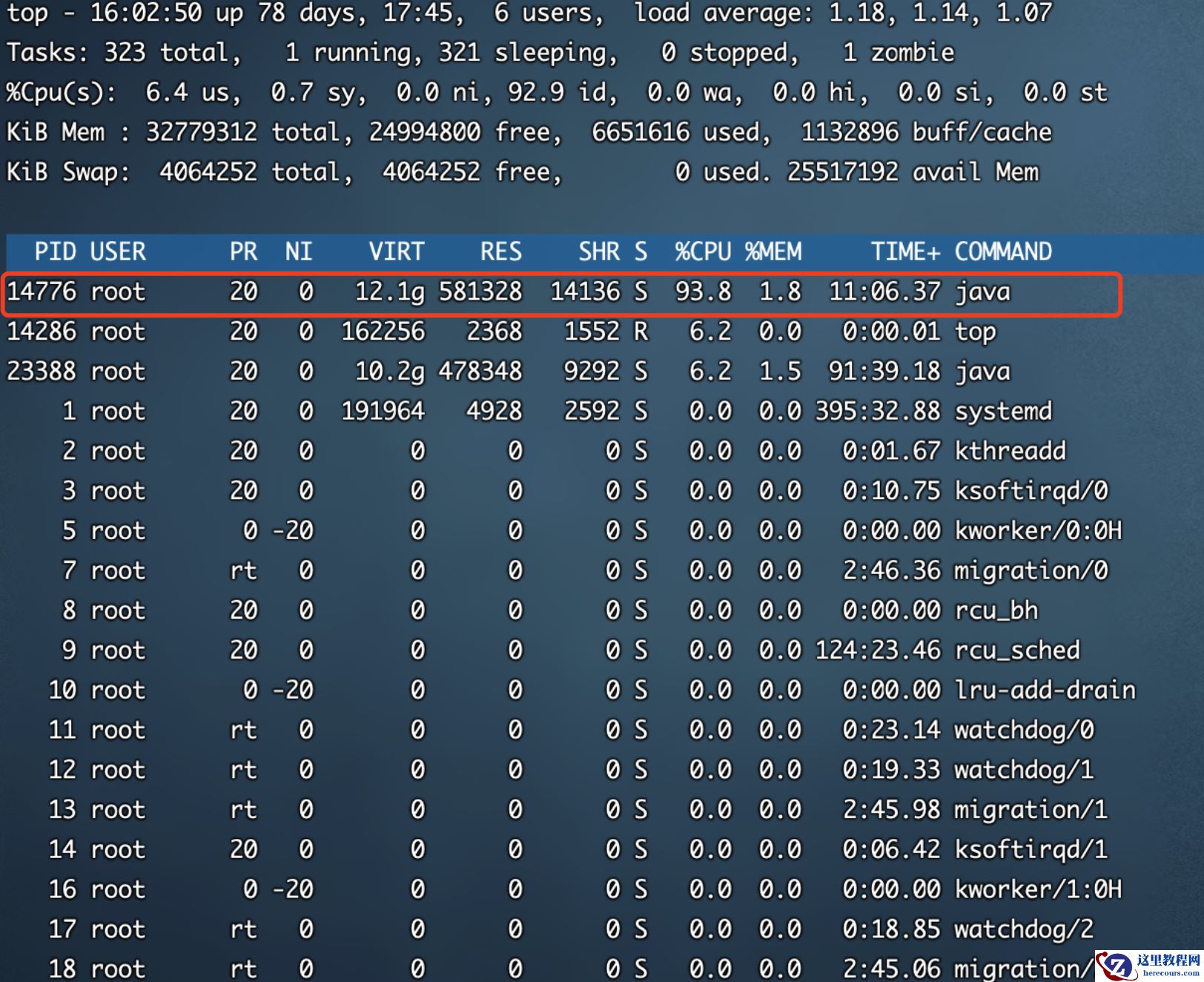The image size is (1204, 982).
Task: Click the TIME+ value 91:39.18
Action: coord(884,372)
